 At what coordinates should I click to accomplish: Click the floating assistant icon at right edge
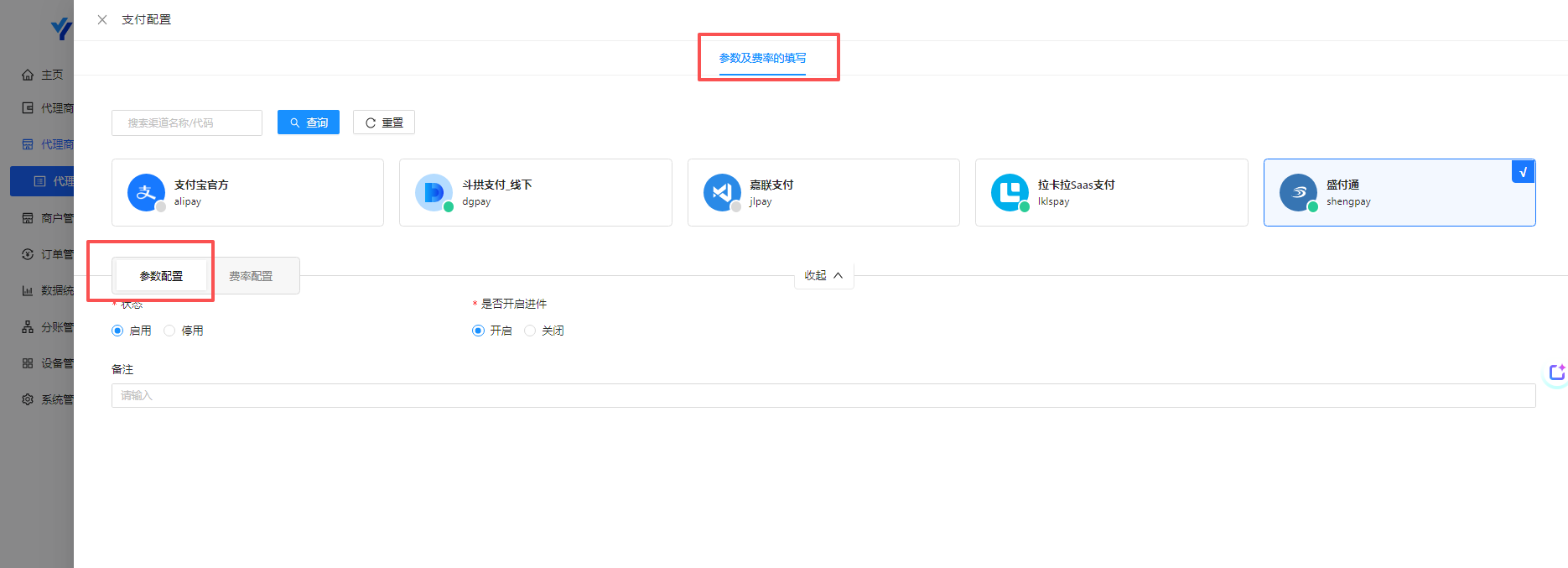pos(1556,373)
